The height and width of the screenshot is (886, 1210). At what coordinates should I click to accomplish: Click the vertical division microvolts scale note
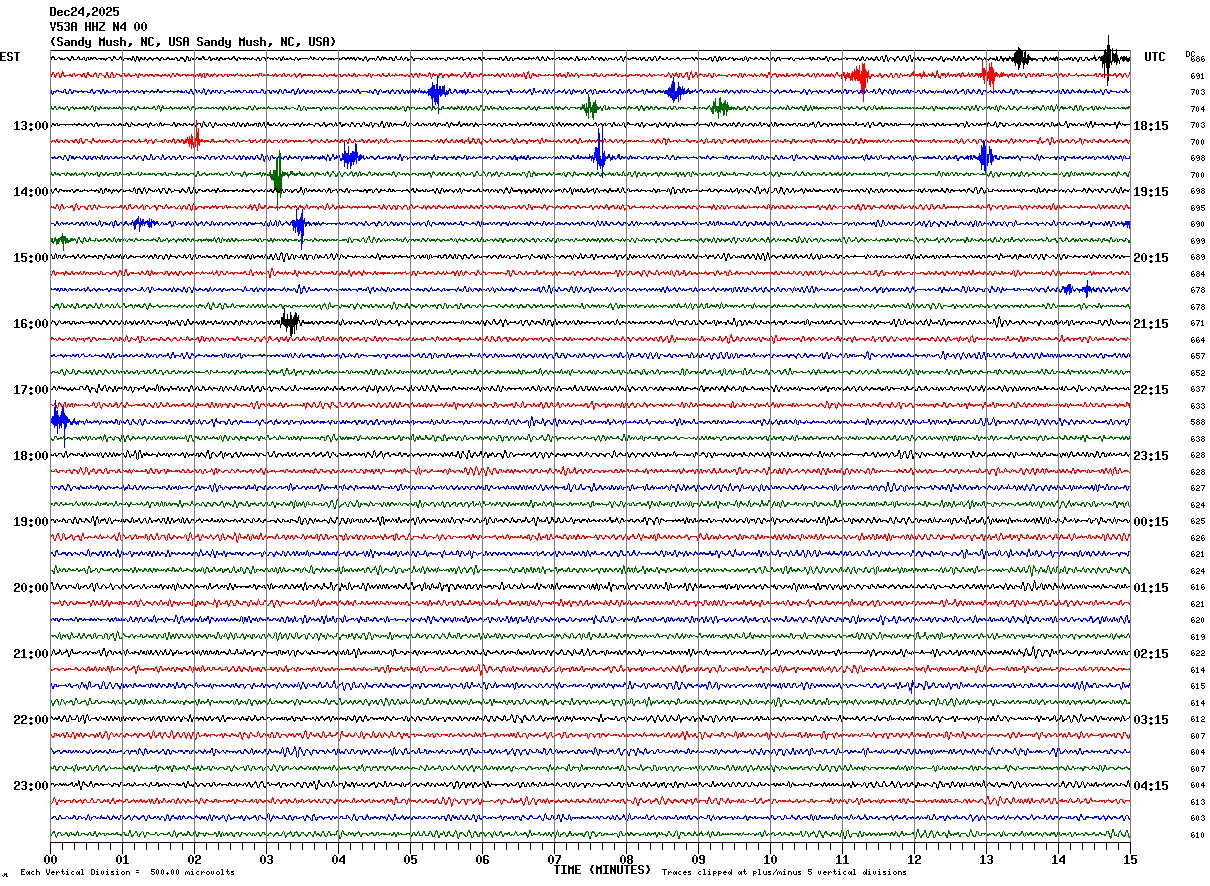coord(127,873)
